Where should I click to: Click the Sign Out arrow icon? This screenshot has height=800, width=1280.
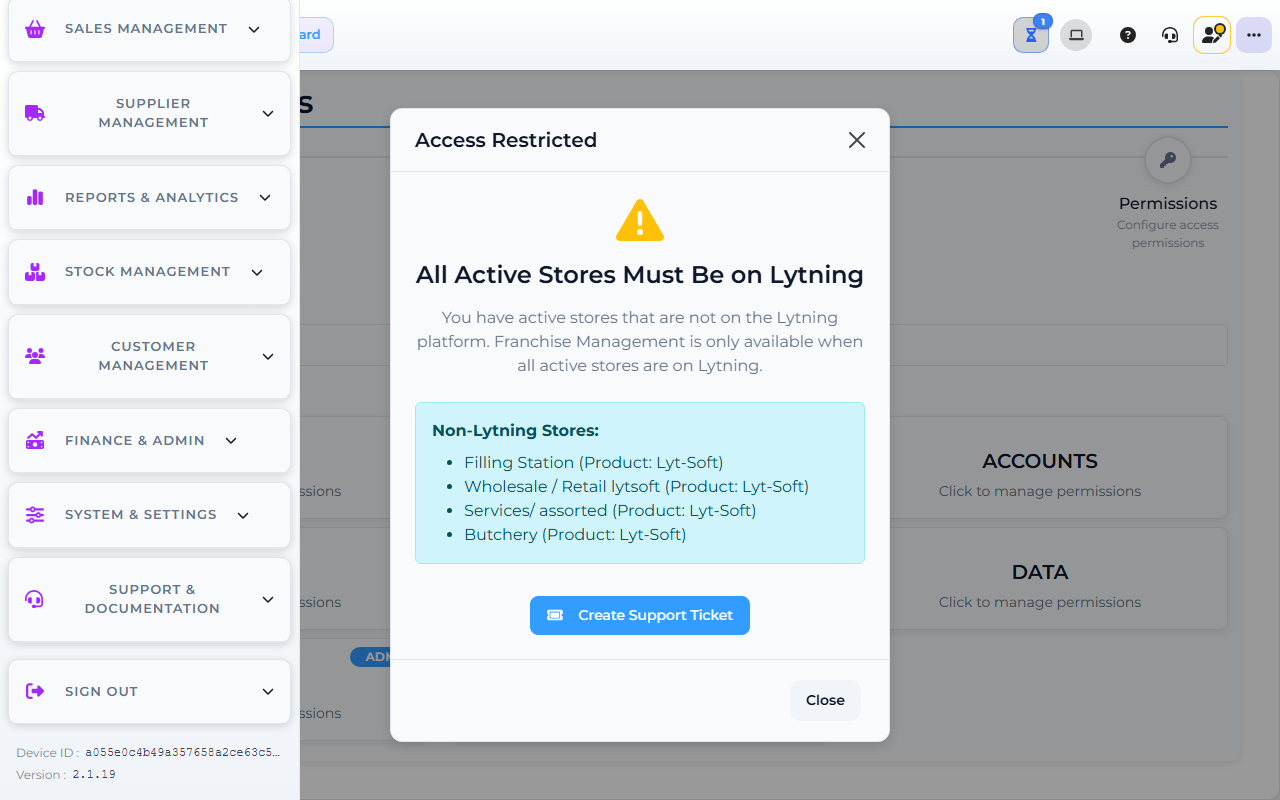coord(35,691)
